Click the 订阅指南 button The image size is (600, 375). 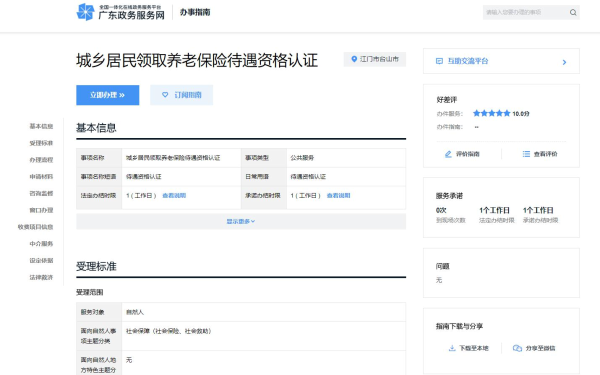coord(181,95)
